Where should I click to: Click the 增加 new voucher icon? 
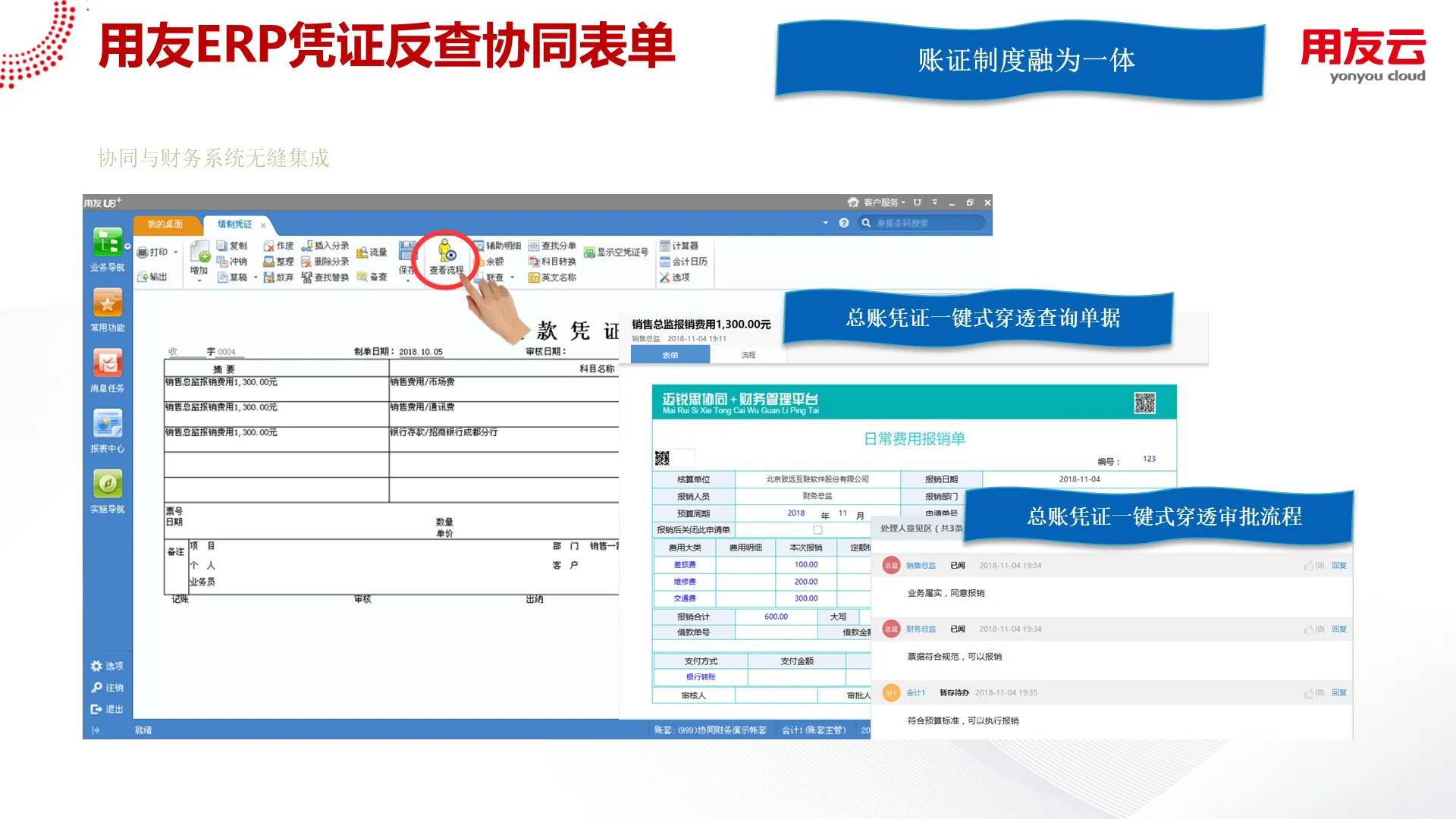[x=199, y=251]
